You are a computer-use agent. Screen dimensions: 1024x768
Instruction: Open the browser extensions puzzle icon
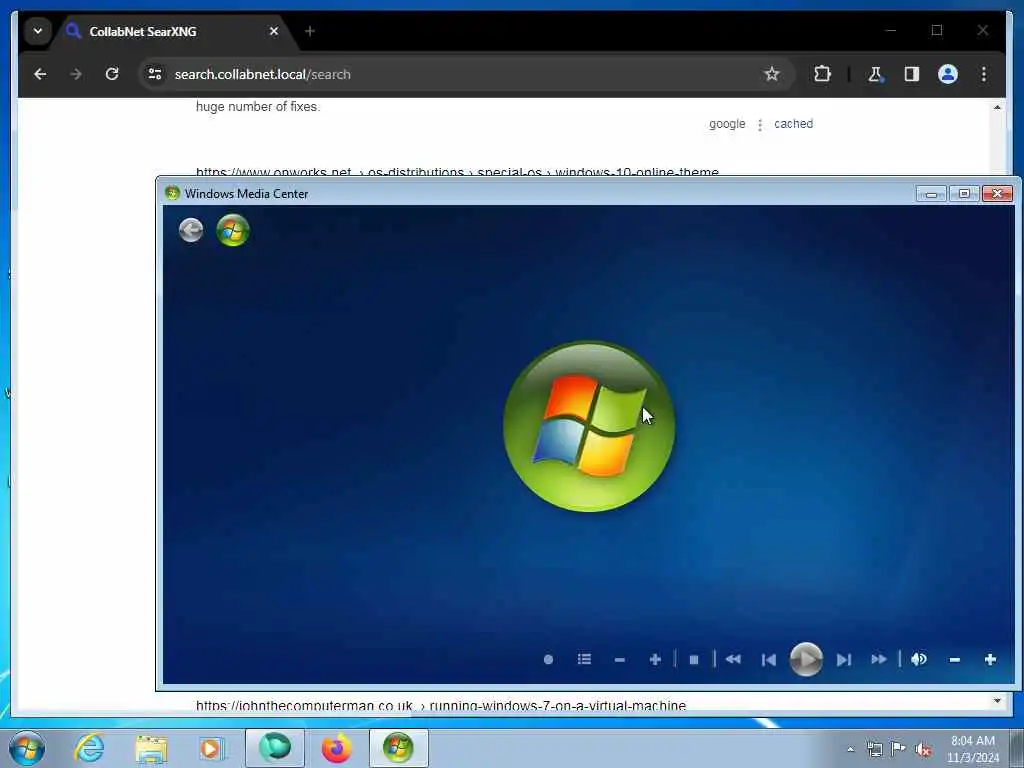coord(822,74)
